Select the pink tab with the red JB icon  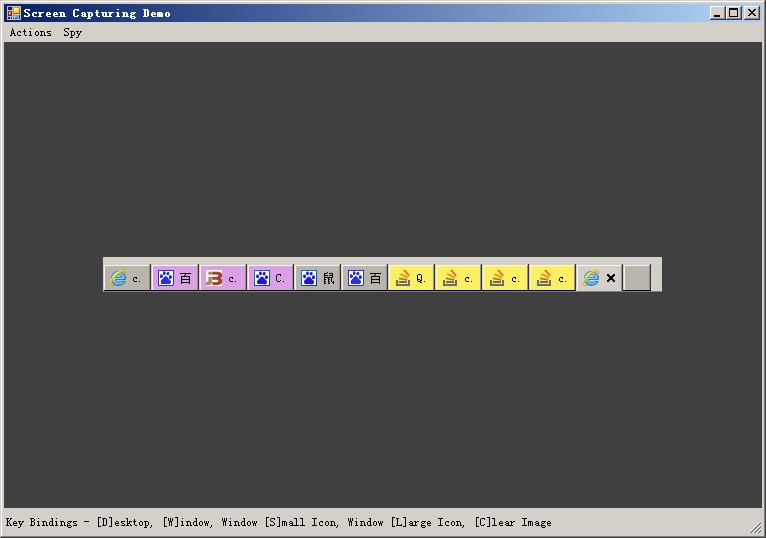[x=223, y=278]
